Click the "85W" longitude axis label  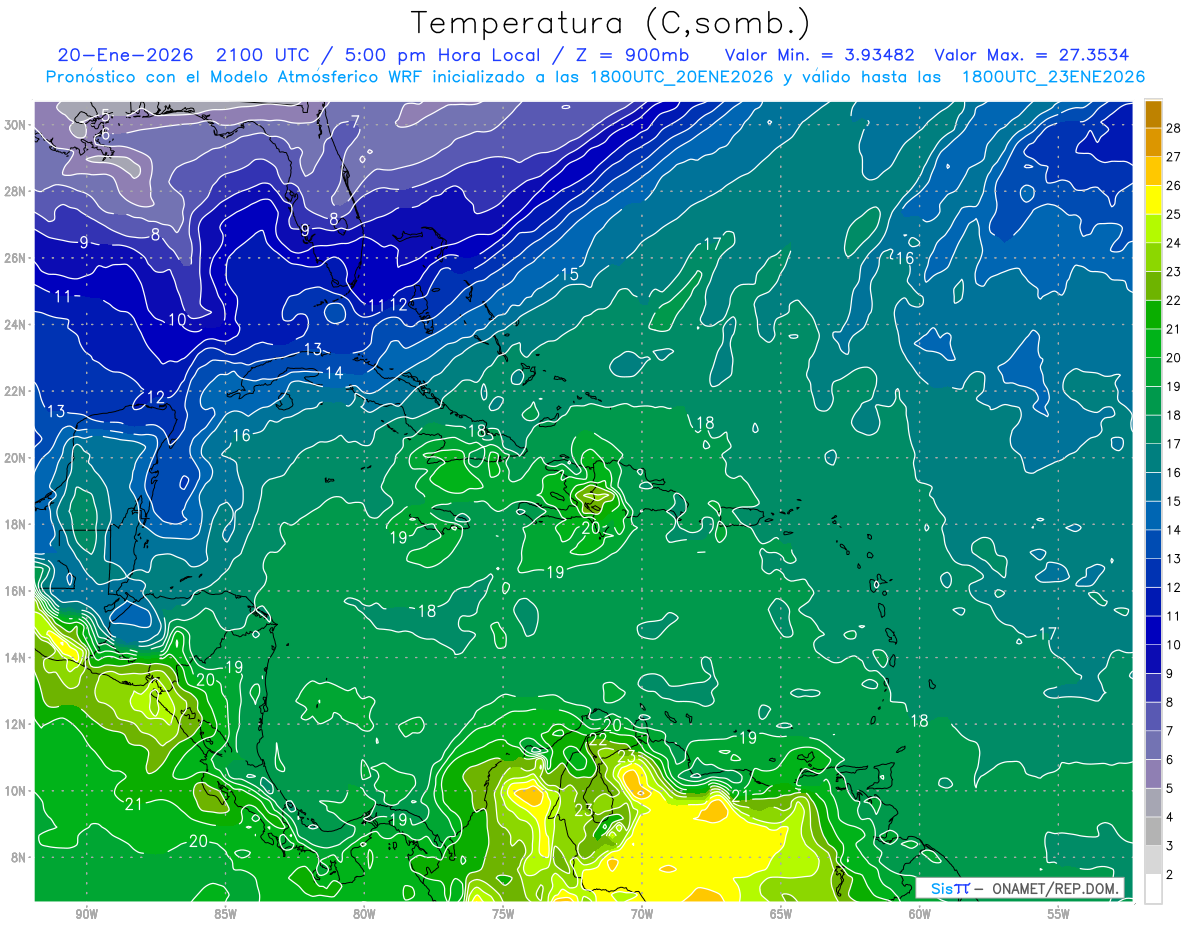225,915
